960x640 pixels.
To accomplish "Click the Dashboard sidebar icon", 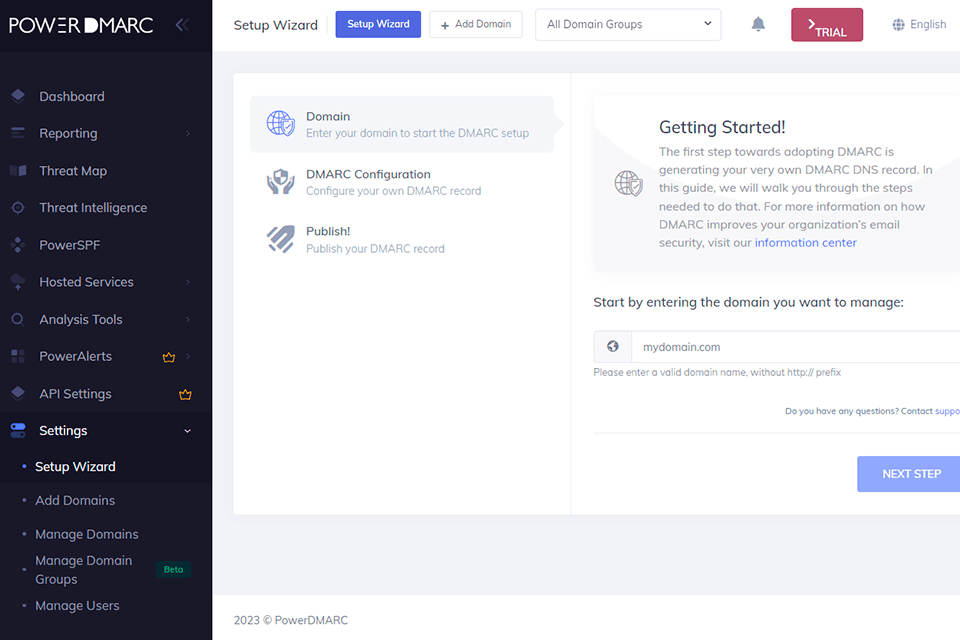I will coord(18,96).
